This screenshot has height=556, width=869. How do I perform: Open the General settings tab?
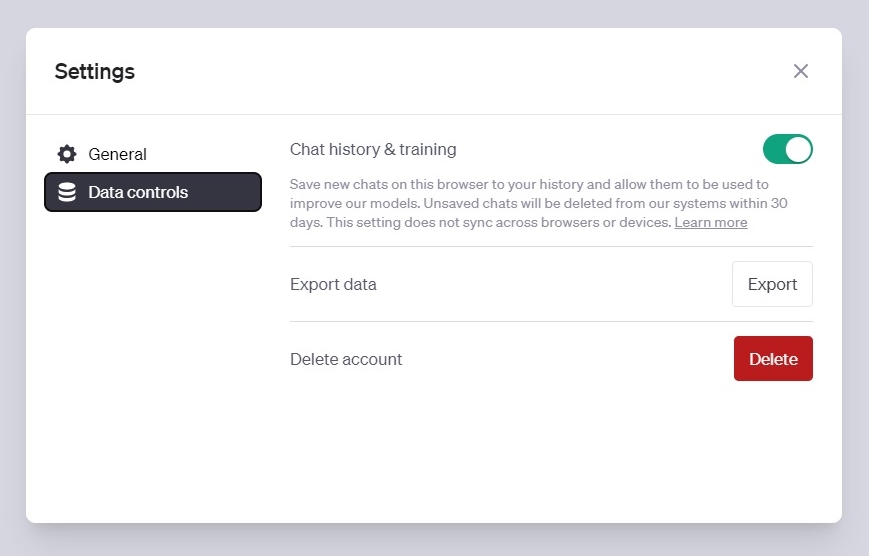coord(153,154)
